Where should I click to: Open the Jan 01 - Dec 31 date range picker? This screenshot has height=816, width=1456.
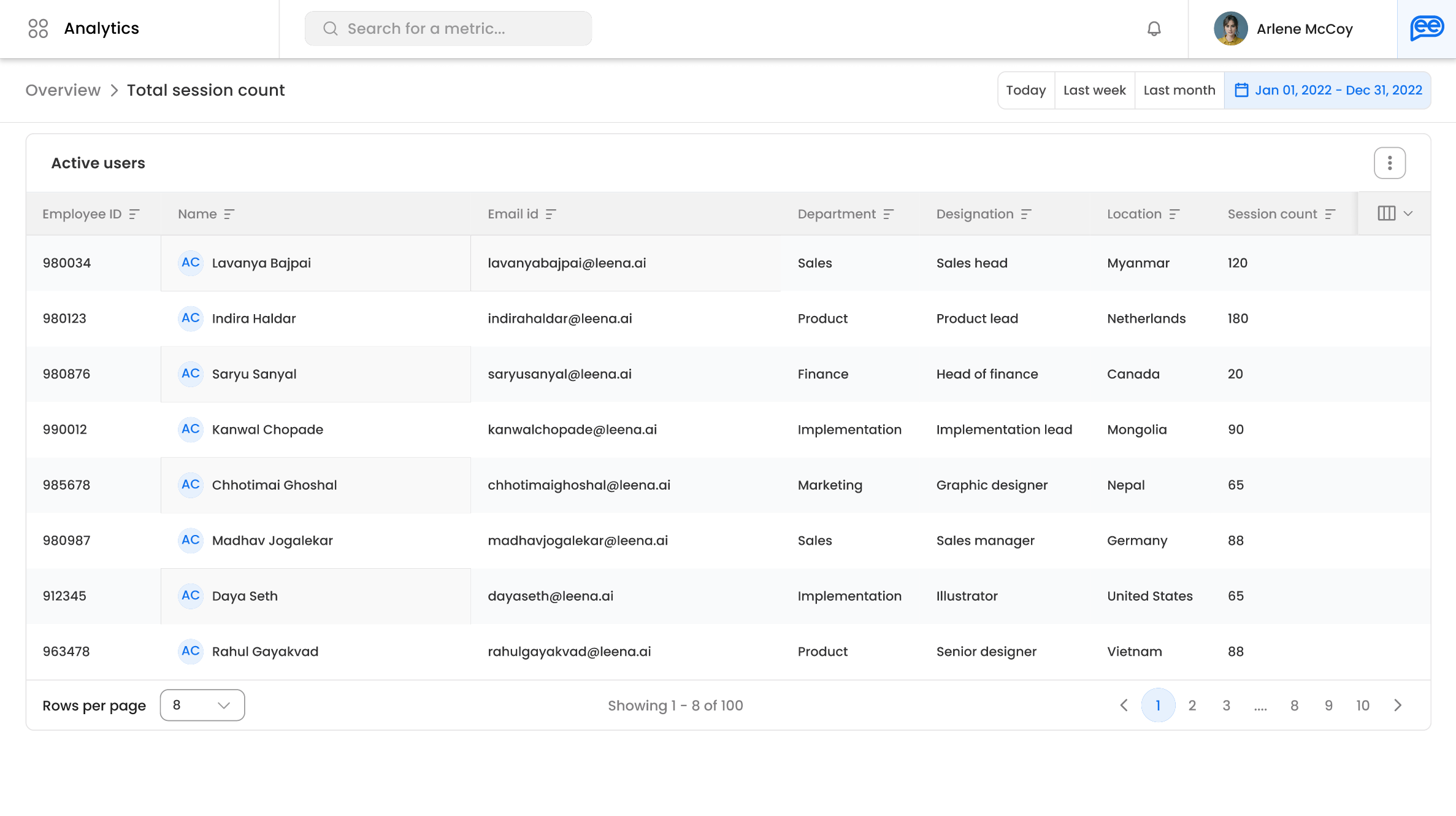click(x=1328, y=90)
